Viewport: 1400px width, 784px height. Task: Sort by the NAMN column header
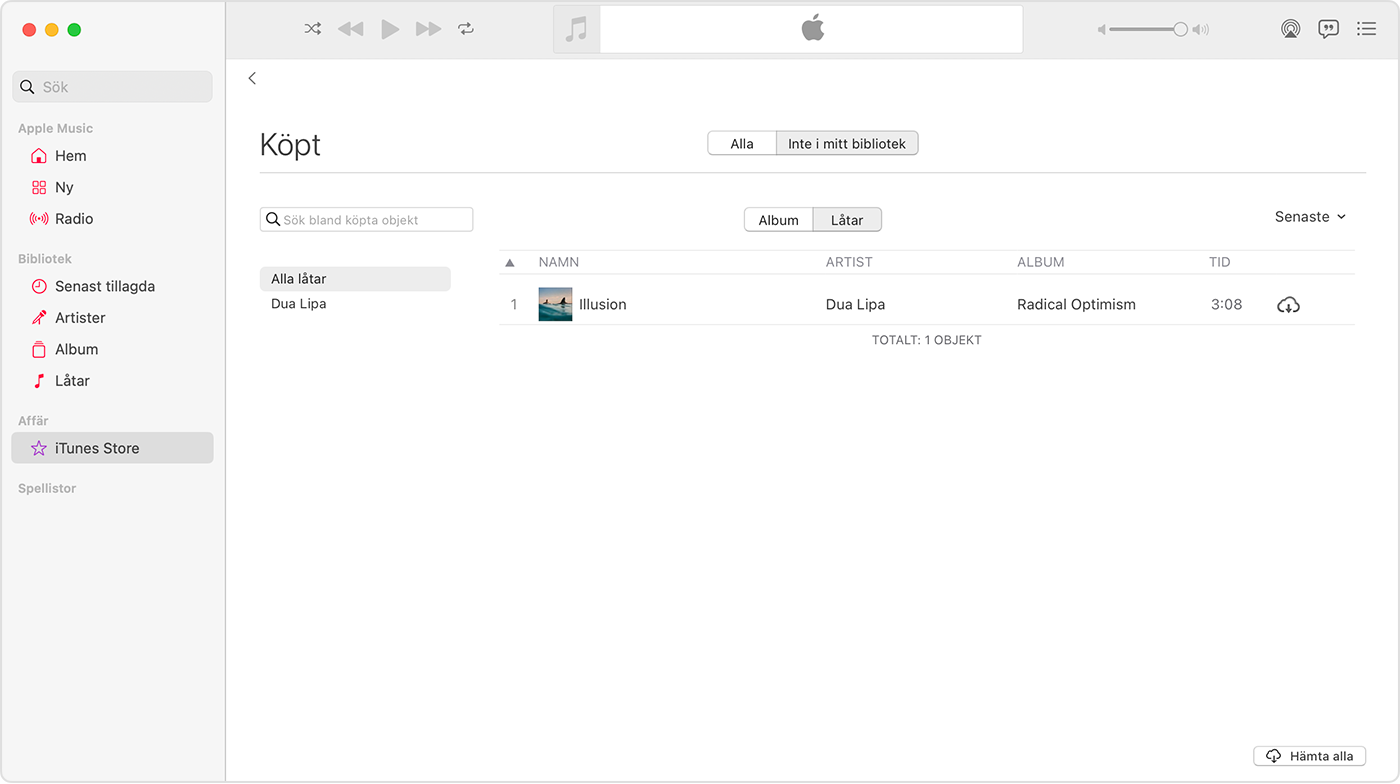pyautogui.click(x=559, y=262)
